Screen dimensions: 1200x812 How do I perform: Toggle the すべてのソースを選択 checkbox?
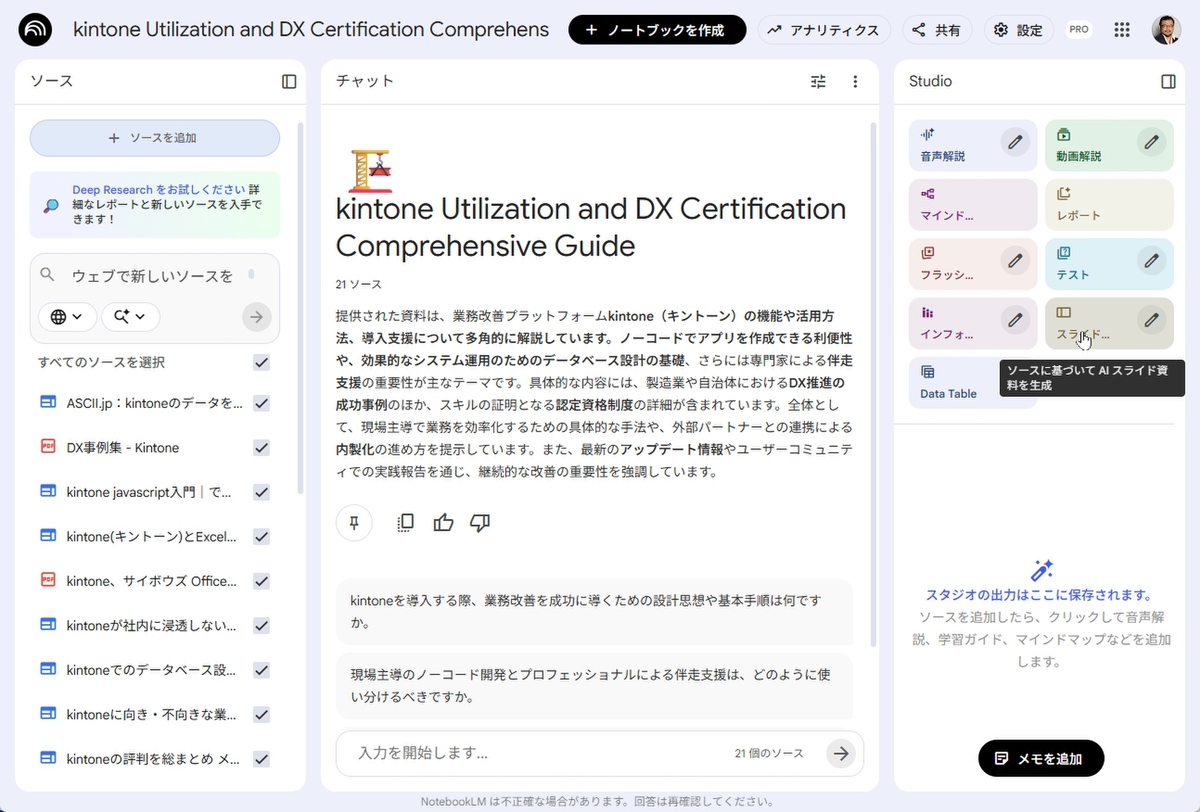[261, 362]
